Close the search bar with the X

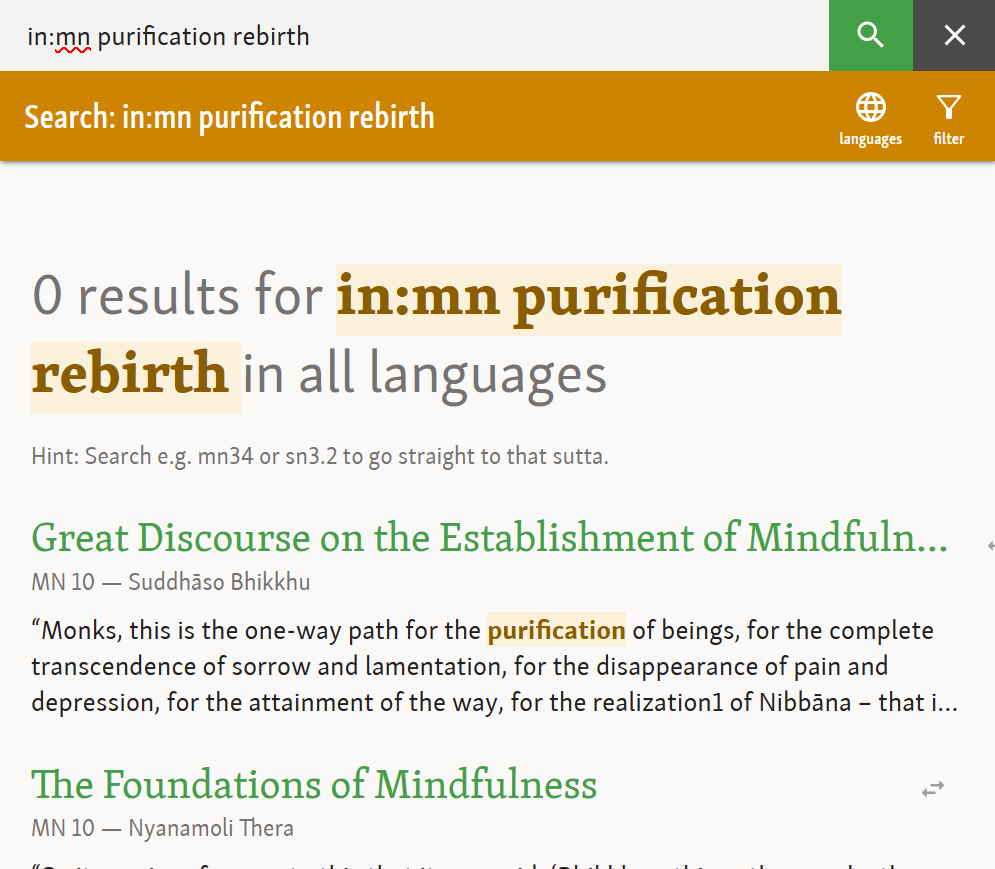pyautogui.click(x=954, y=36)
